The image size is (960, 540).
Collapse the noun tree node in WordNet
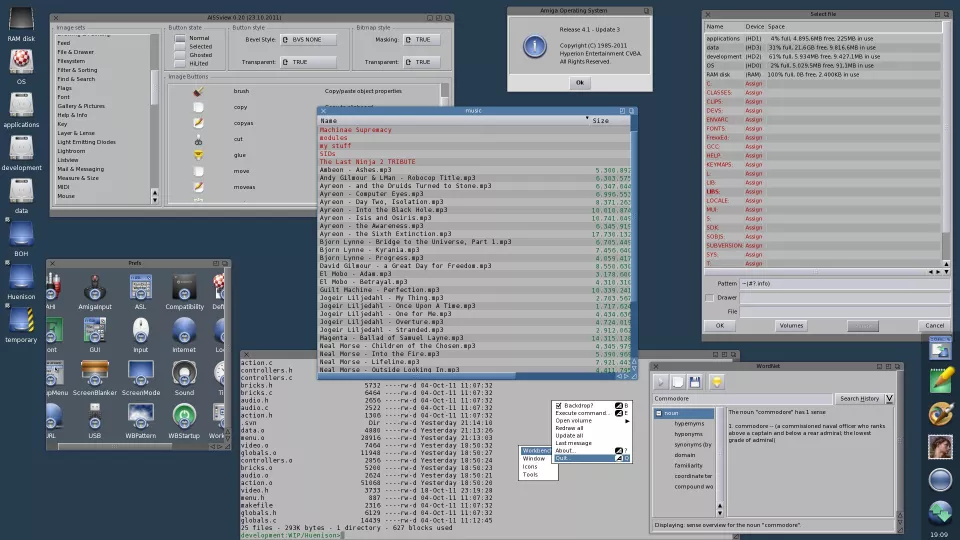point(660,413)
